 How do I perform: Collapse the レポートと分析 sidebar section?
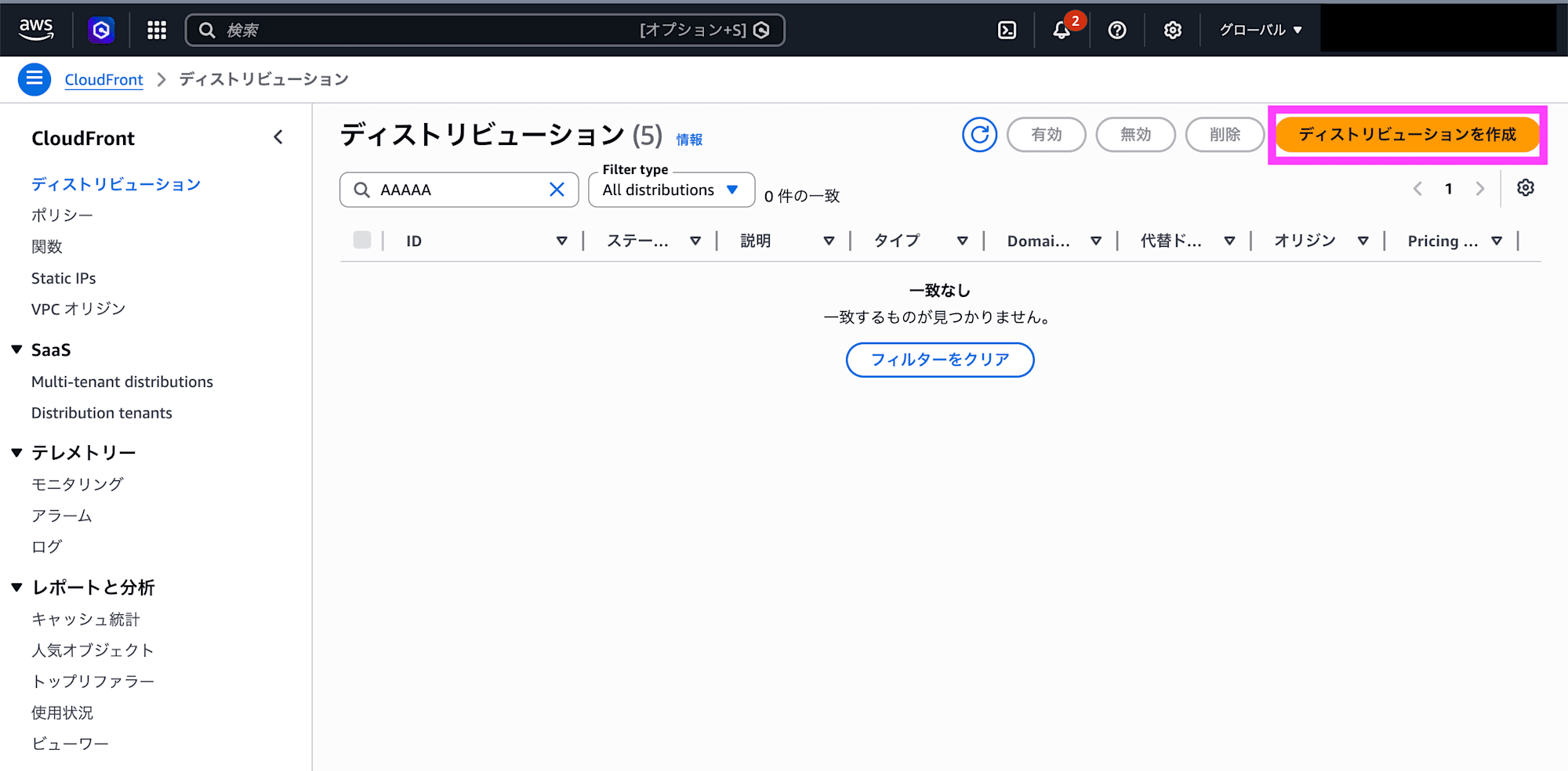point(16,587)
